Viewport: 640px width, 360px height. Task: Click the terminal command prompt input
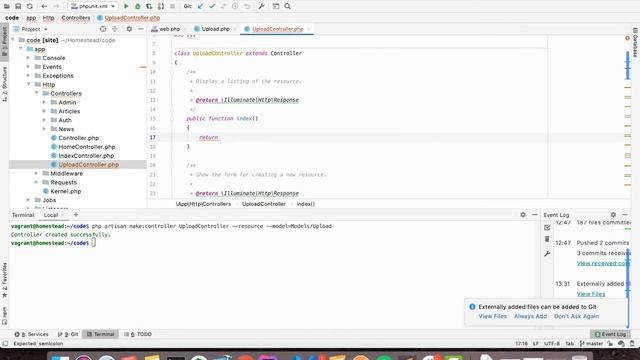click(x=93, y=243)
